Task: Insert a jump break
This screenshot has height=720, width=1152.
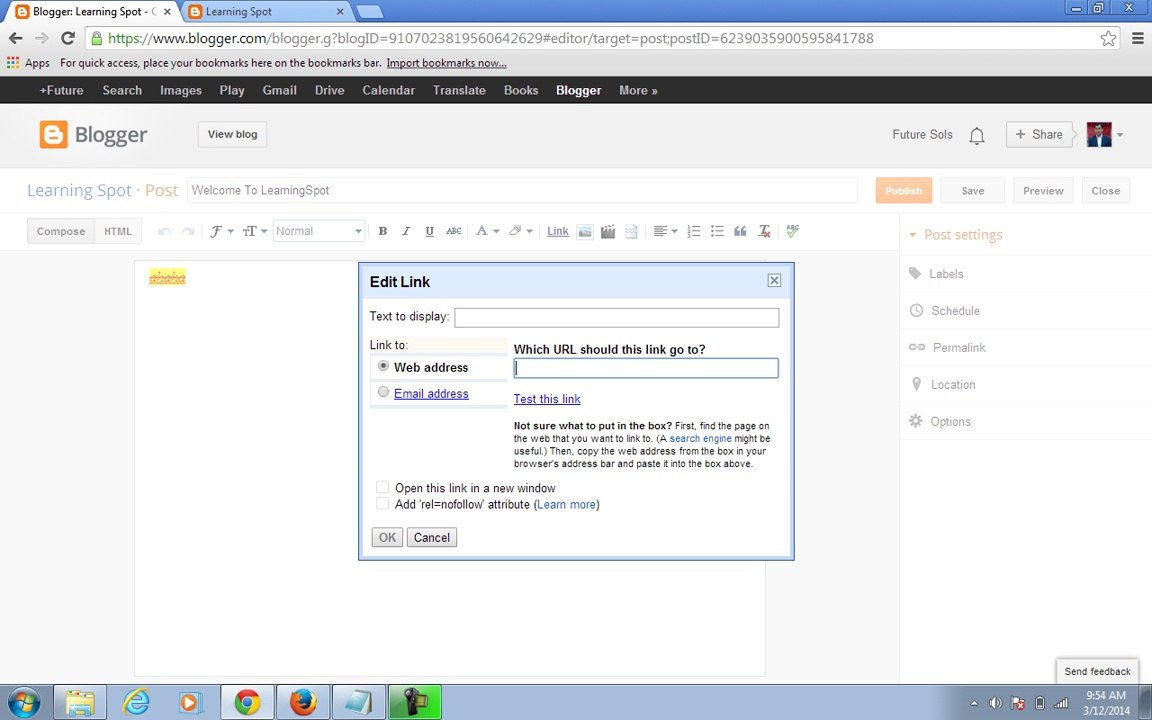Action: [631, 231]
